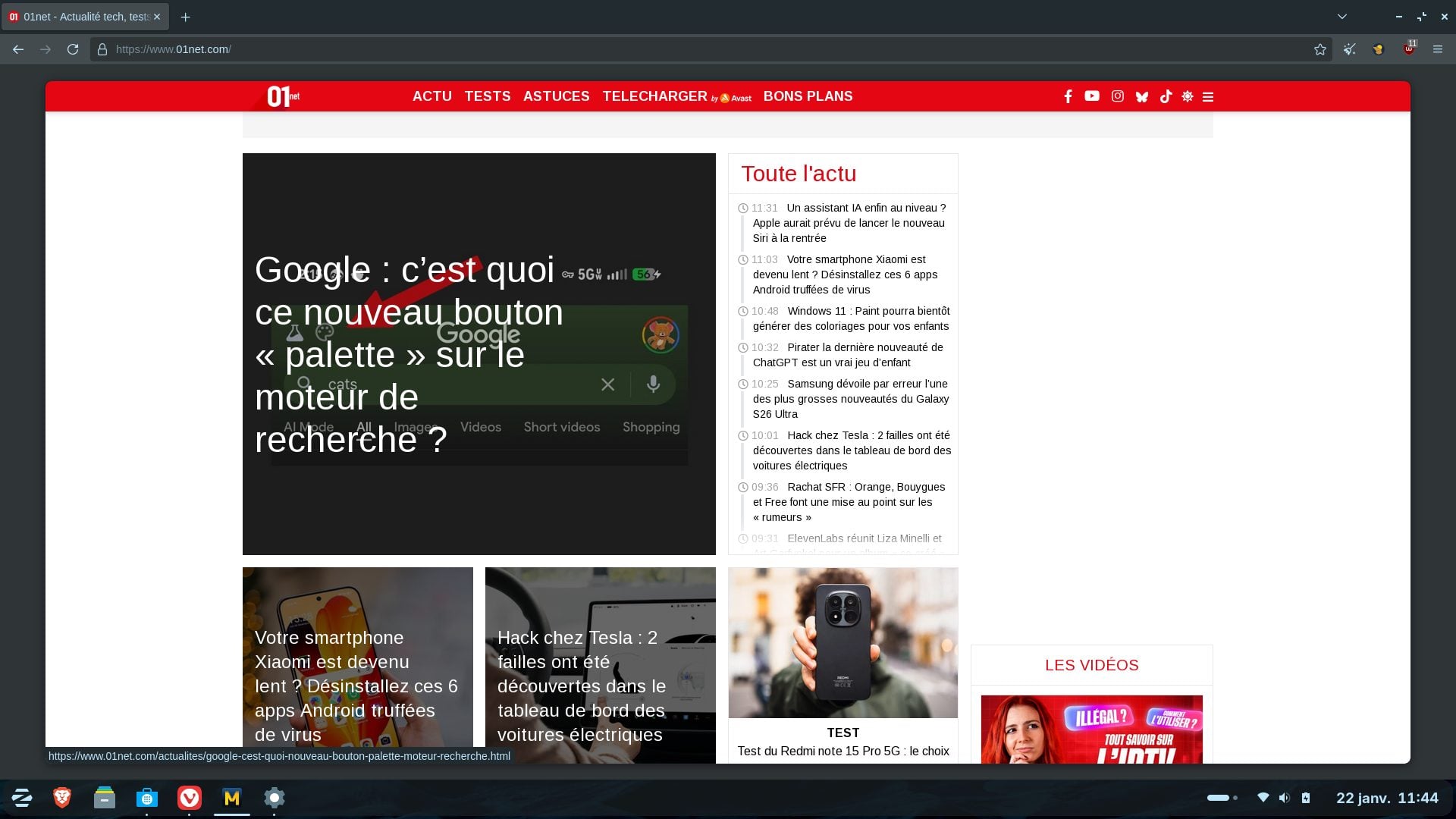Open the Windows 11 Paint coloriages article
The image size is (1456, 819).
[x=850, y=318]
